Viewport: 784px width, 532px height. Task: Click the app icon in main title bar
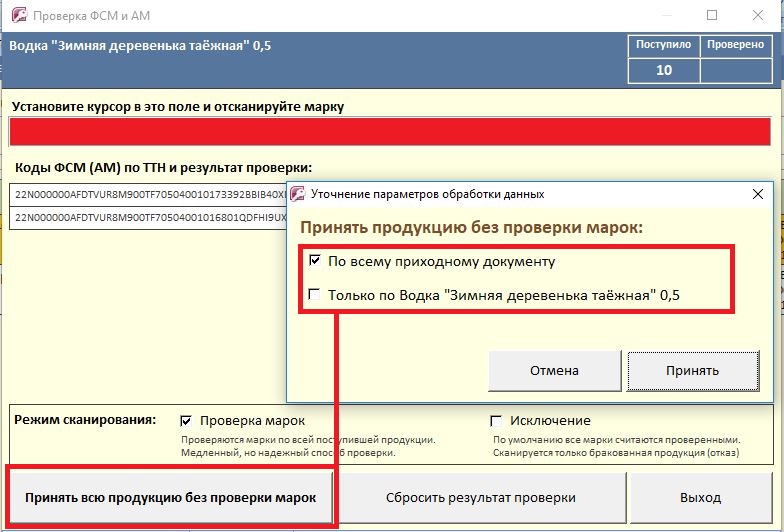[x=17, y=16]
